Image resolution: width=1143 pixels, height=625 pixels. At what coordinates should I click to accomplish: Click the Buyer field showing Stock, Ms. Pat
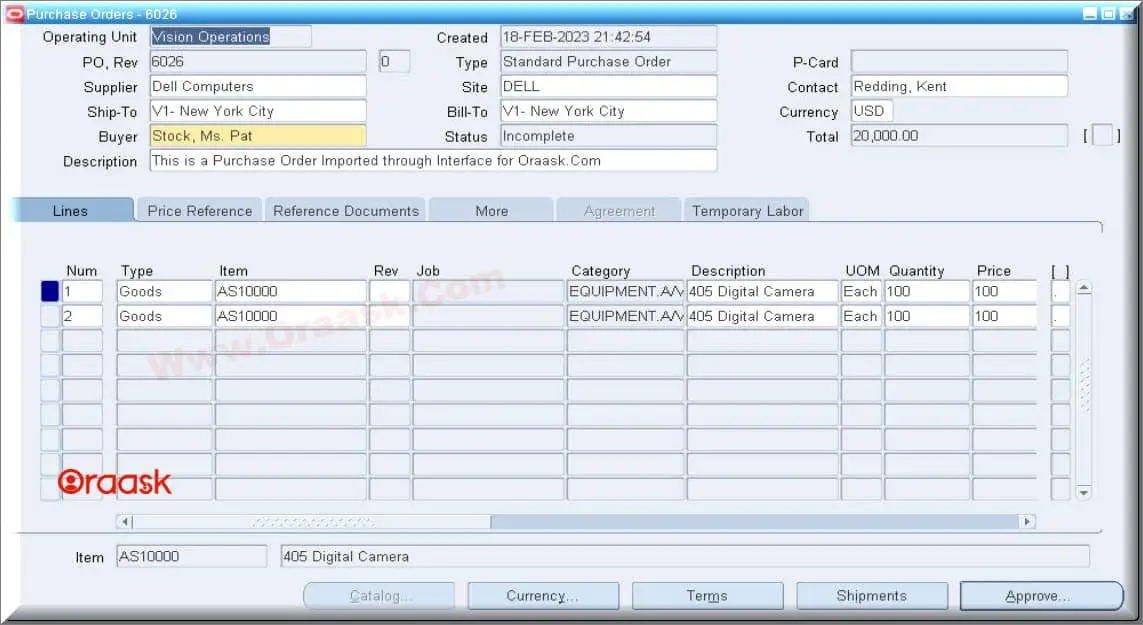[x=257, y=135]
